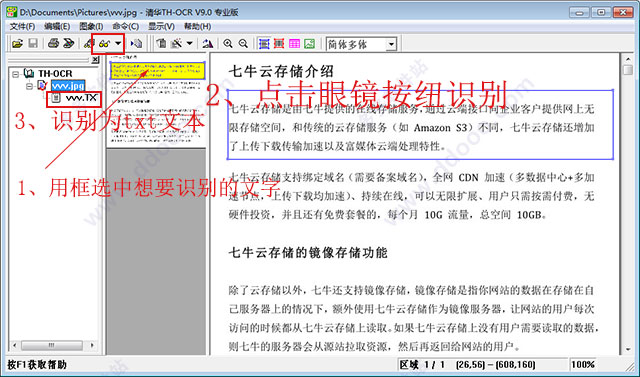Click document vertical scrollbar up arrow

click(628, 60)
